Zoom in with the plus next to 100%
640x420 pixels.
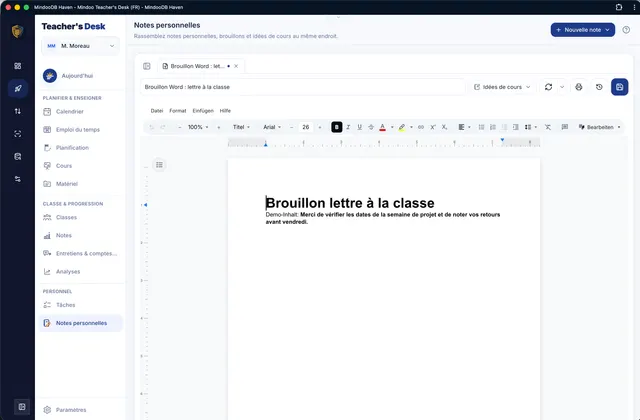219,127
